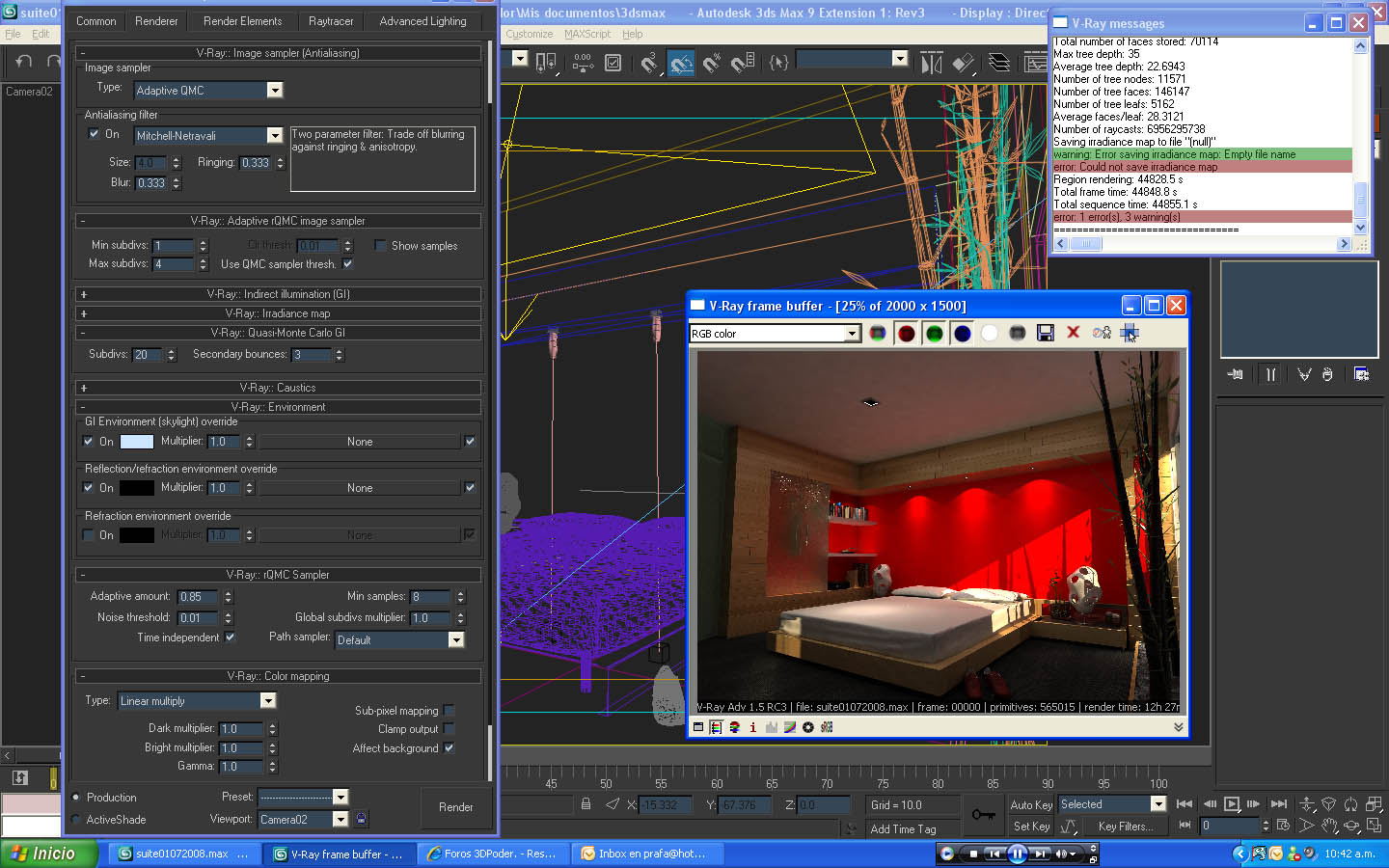1389x868 pixels.
Task: Open the MAXScript menu
Action: (x=587, y=34)
